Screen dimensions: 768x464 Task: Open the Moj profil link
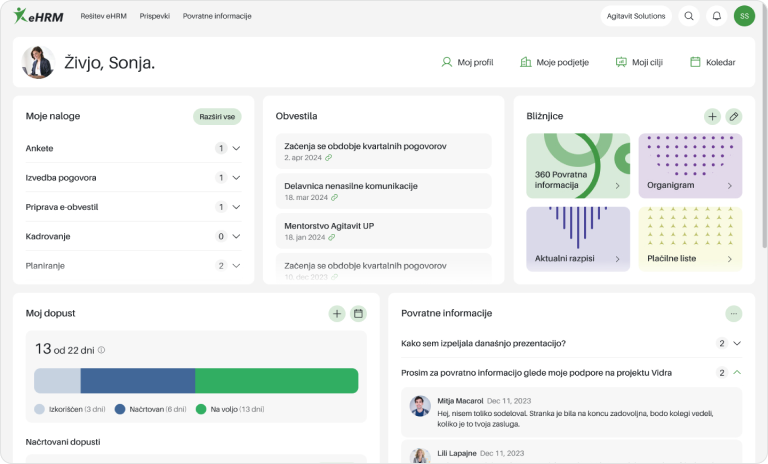[467, 62]
